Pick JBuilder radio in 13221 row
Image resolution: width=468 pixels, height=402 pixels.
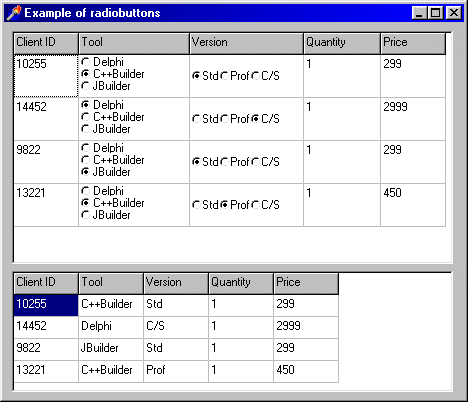point(86,215)
